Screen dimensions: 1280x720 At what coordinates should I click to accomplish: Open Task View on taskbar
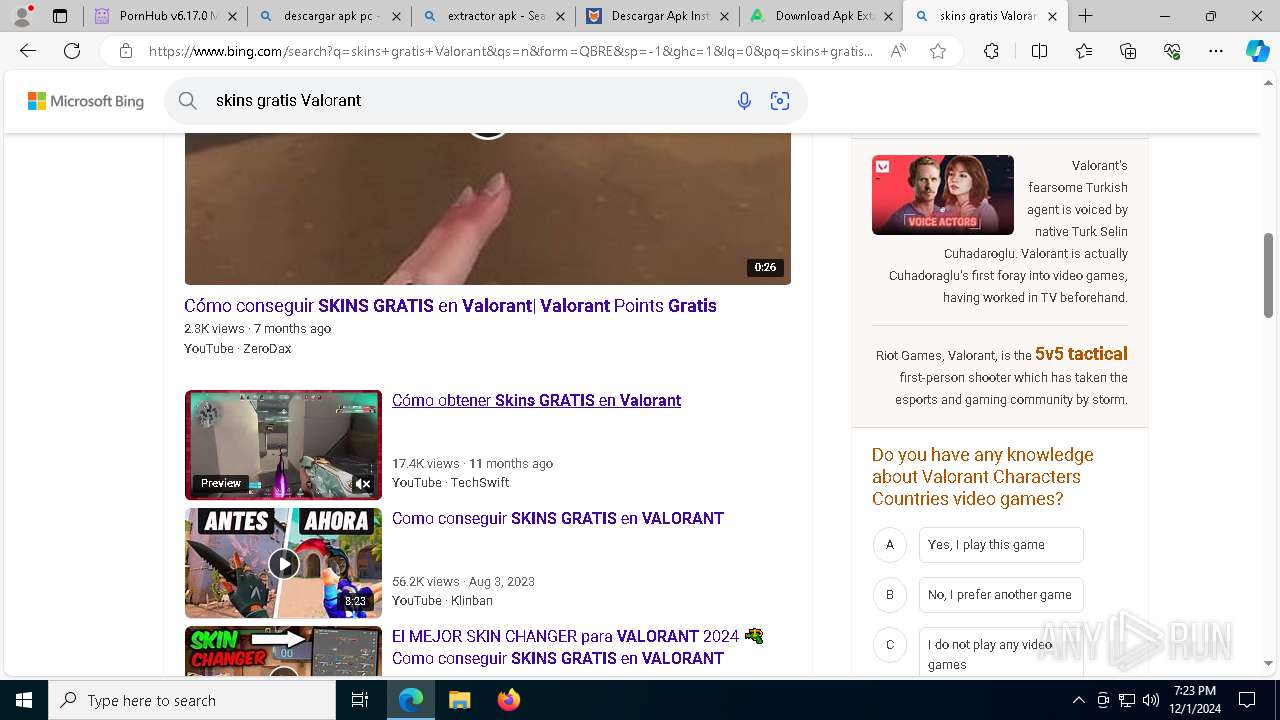coord(360,700)
